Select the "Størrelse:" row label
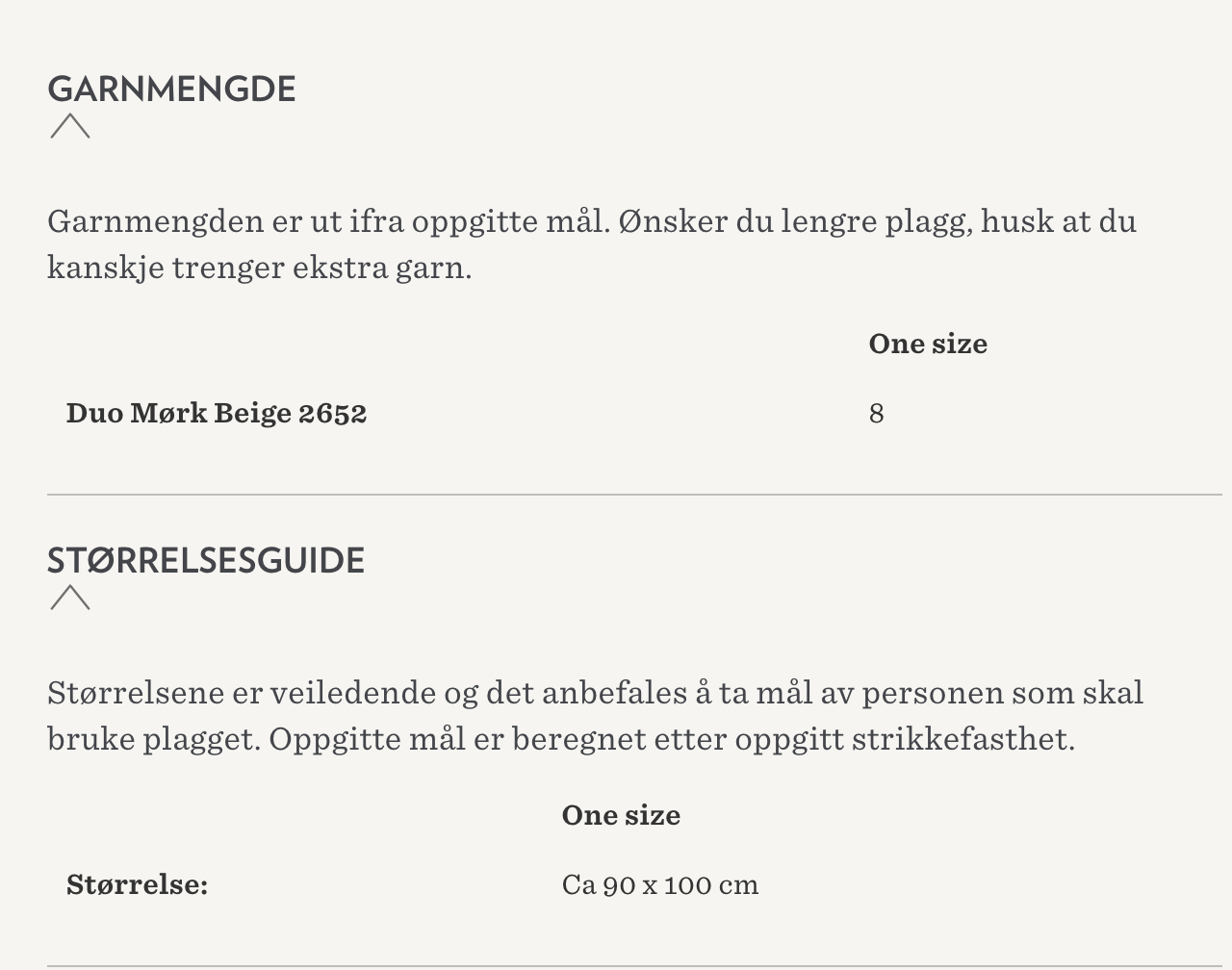 coord(138,884)
